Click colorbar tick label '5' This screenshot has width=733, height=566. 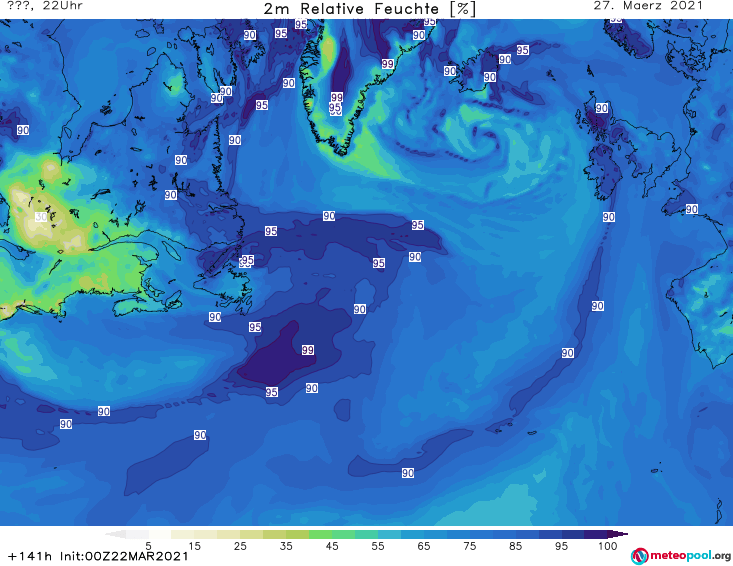pyautogui.click(x=148, y=546)
